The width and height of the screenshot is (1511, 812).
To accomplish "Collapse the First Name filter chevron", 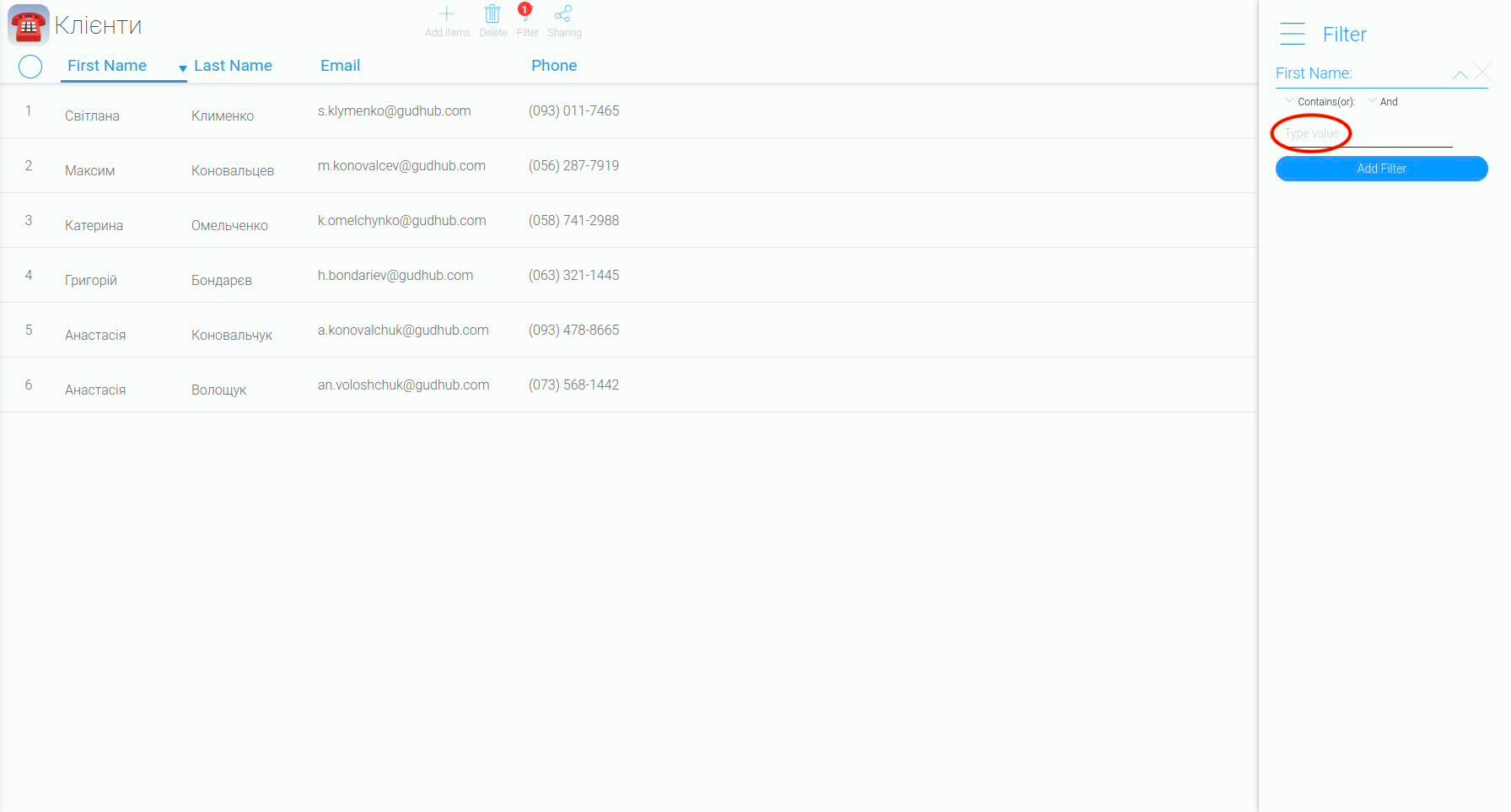I will pyautogui.click(x=1460, y=75).
